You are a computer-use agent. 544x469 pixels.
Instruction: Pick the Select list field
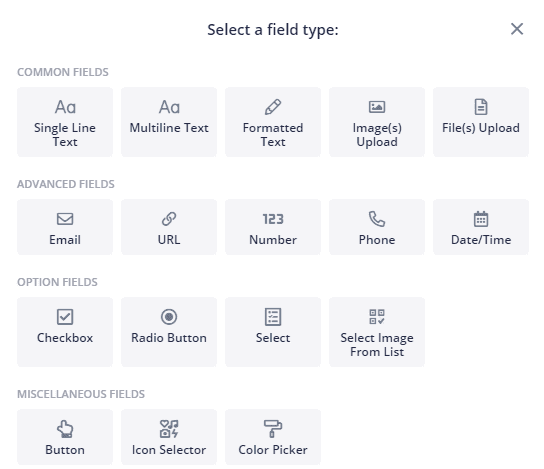(x=273, y=332)
